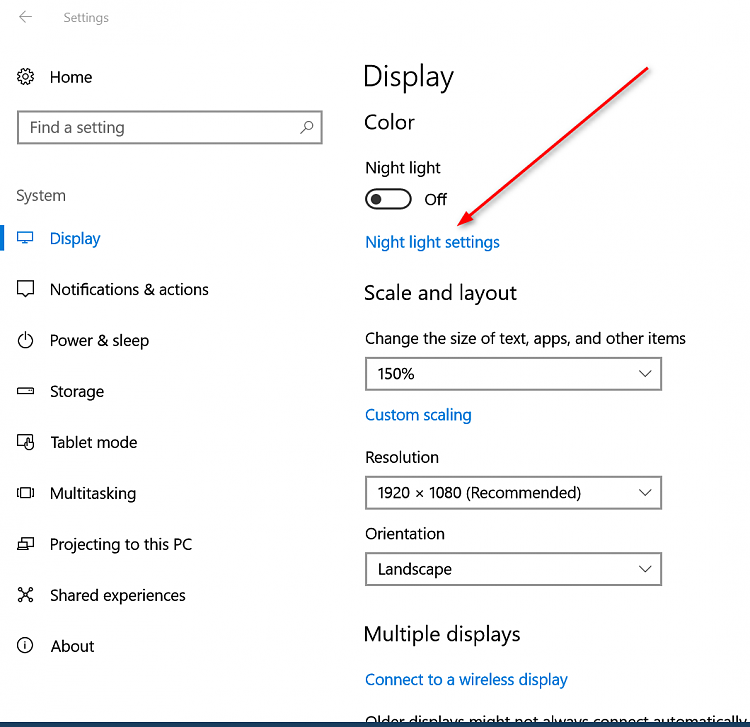This screenshot has width=750, height=727.
Task: Go to Home label
Action: [71, 77]
